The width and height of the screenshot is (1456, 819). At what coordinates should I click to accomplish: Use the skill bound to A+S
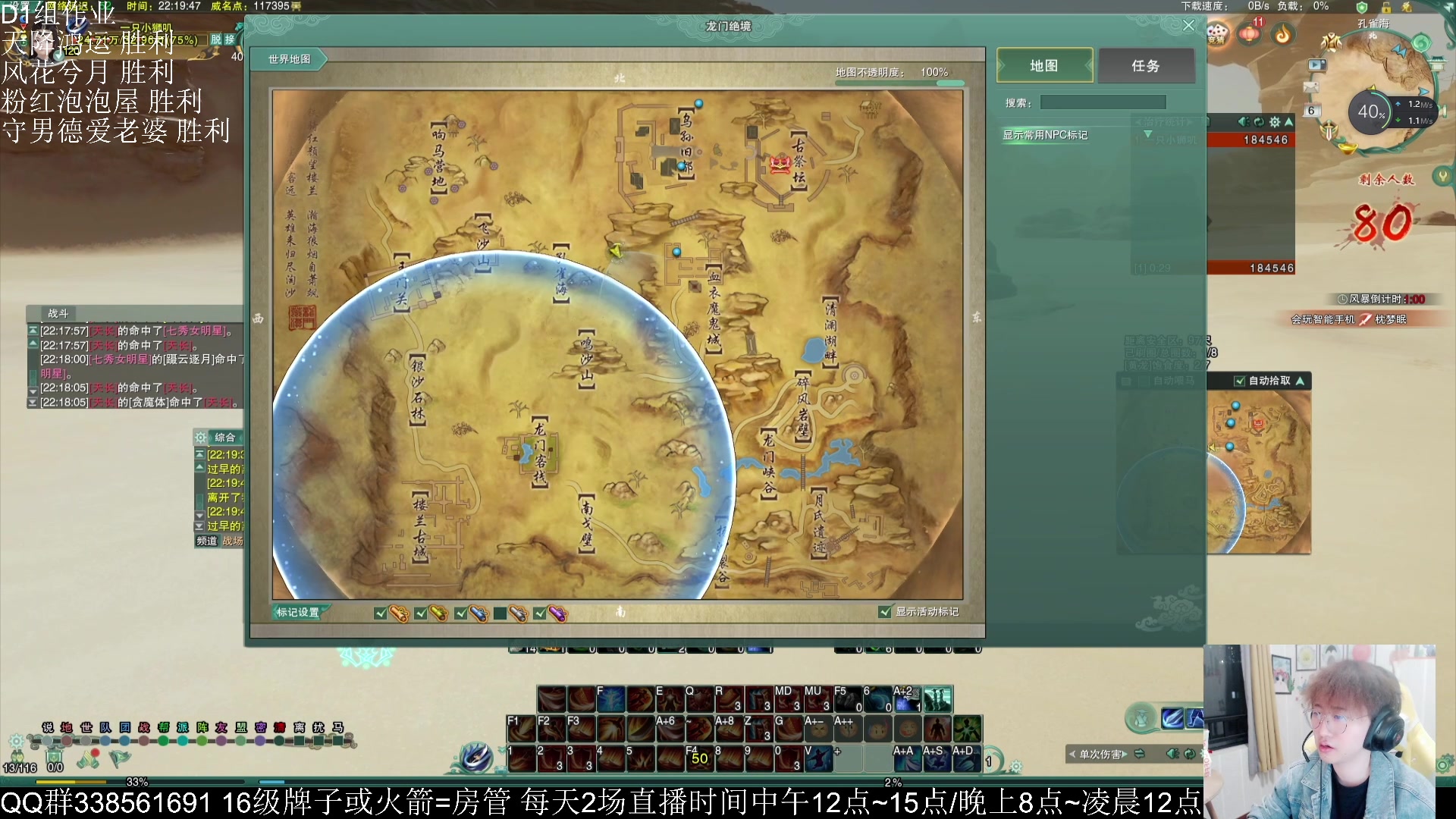(x=937, y=758)
